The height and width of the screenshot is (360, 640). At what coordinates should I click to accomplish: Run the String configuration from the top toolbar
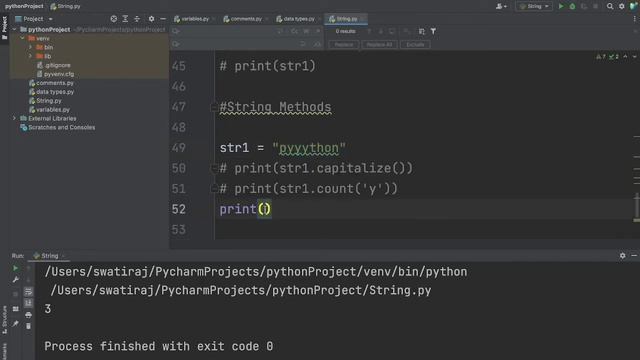pyautogui.click(x=561, y=6)
